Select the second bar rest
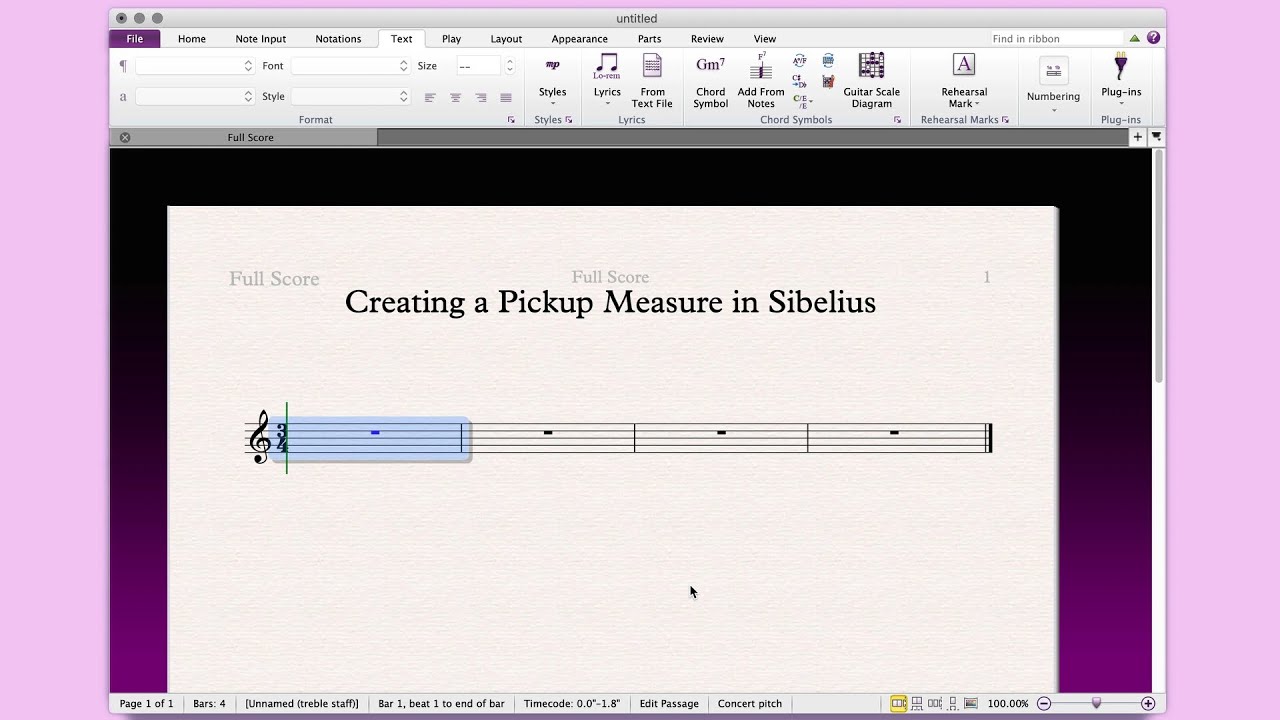Viewport: 1280px width, 720px height. tap(548, 433)
